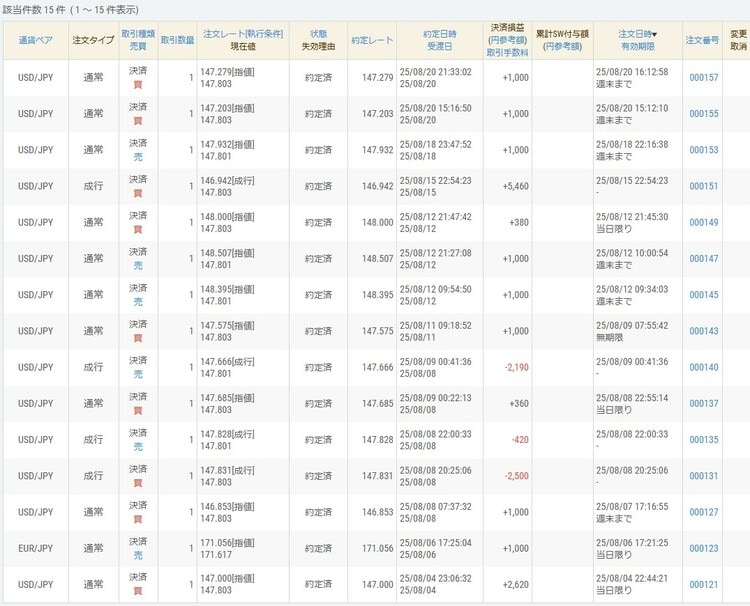Image resolution: width=750 pixels, height=606 pixels.
Task: Click the -2,190 loss value
Action: tap(516, 367)
